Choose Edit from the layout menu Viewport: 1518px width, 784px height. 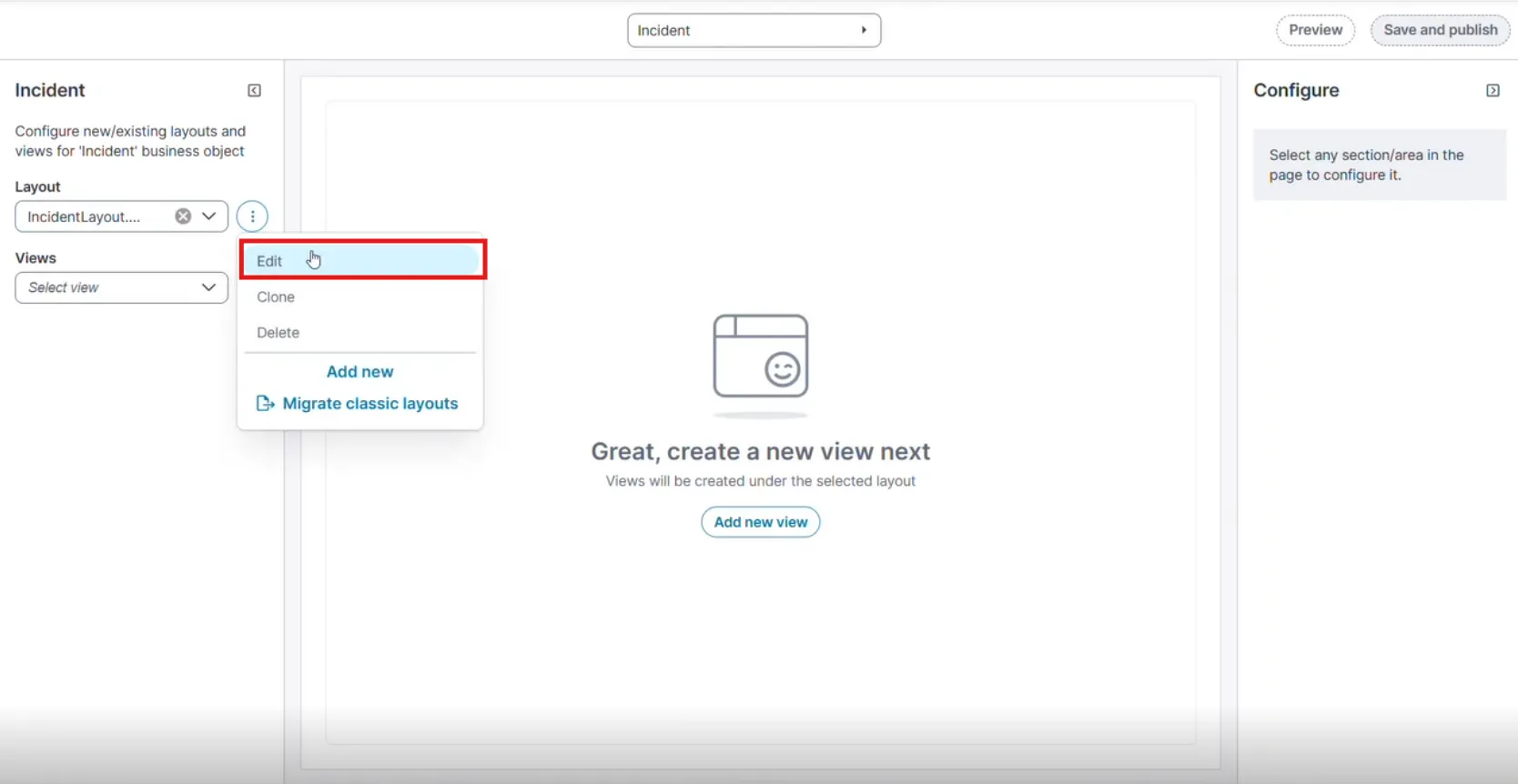(x=360, y=261)
